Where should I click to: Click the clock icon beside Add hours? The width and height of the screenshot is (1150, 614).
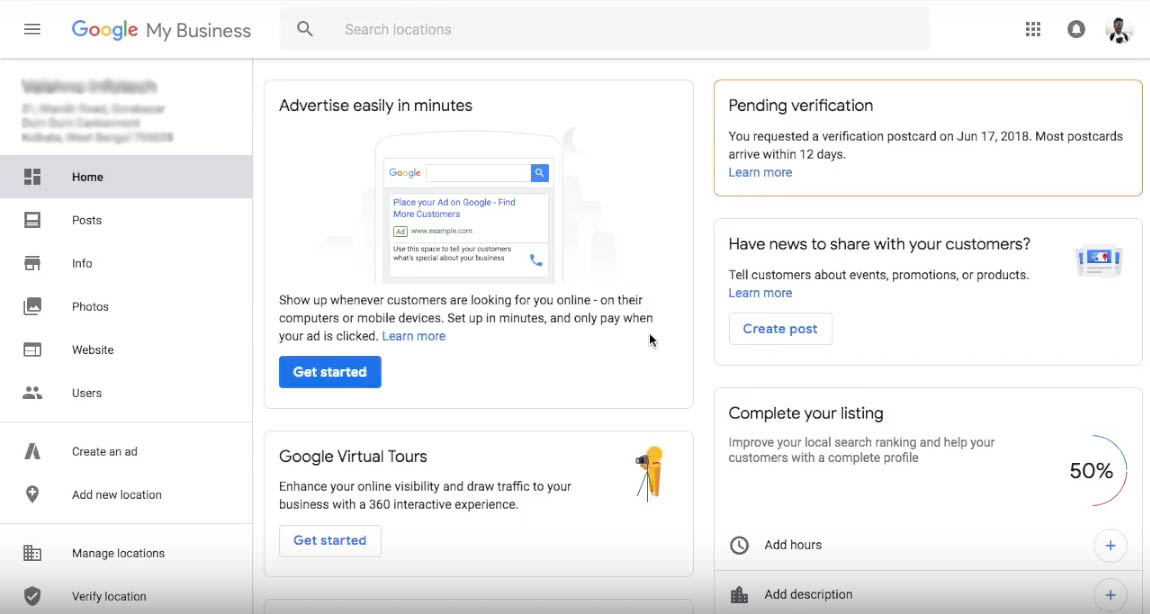(x=739, y=545)
